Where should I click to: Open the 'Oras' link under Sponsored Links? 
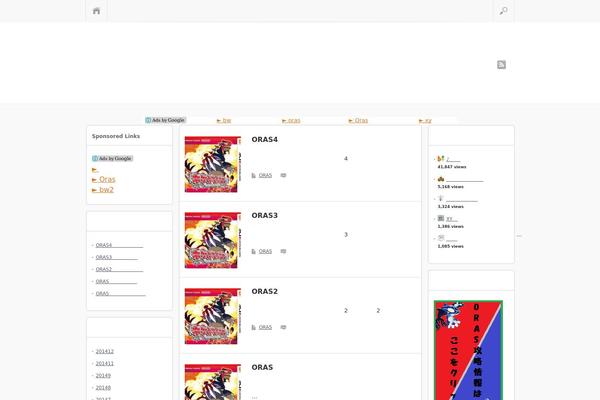tap(104, 179)
